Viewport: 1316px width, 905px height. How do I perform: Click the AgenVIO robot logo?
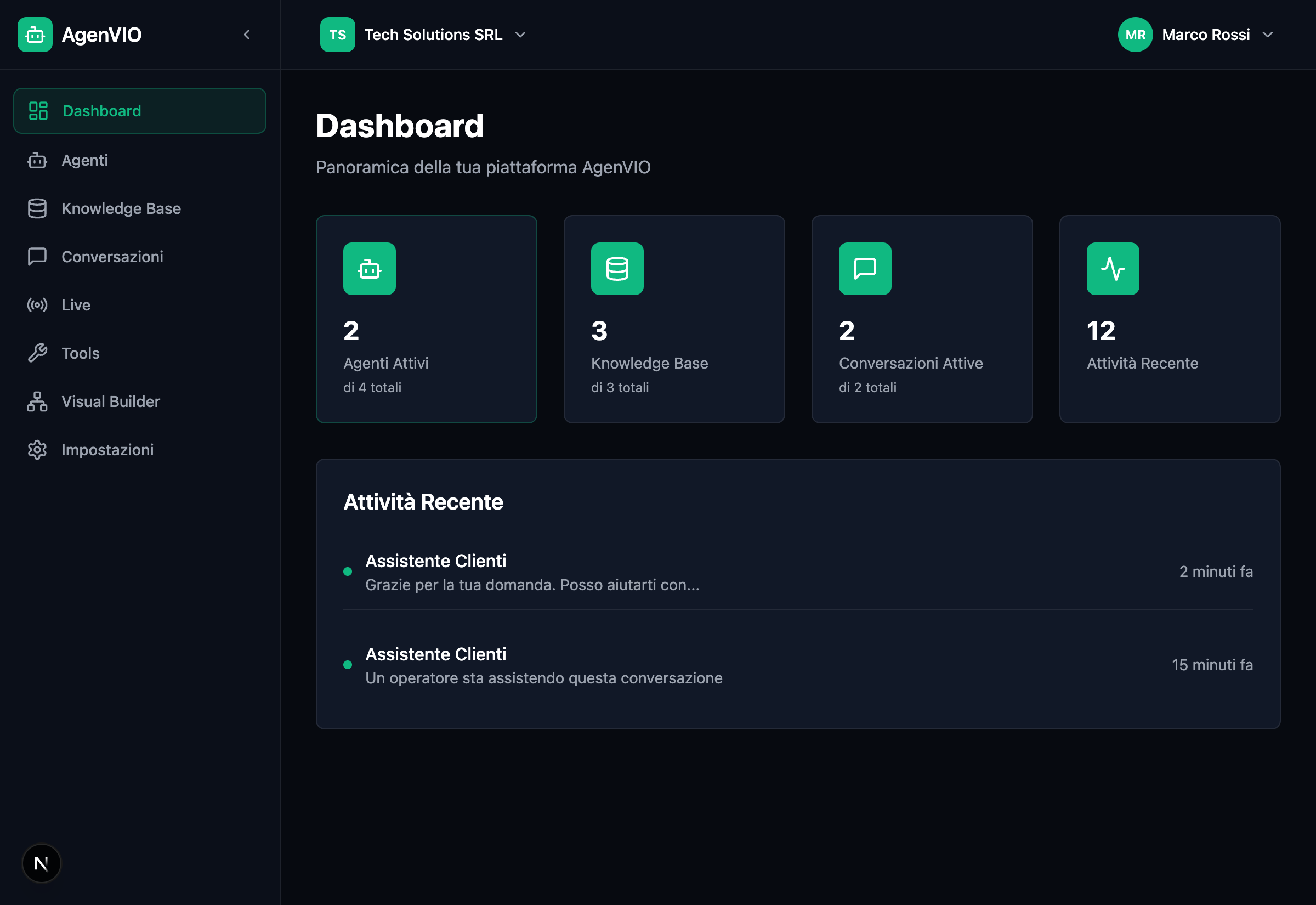(x=35, y=34)
